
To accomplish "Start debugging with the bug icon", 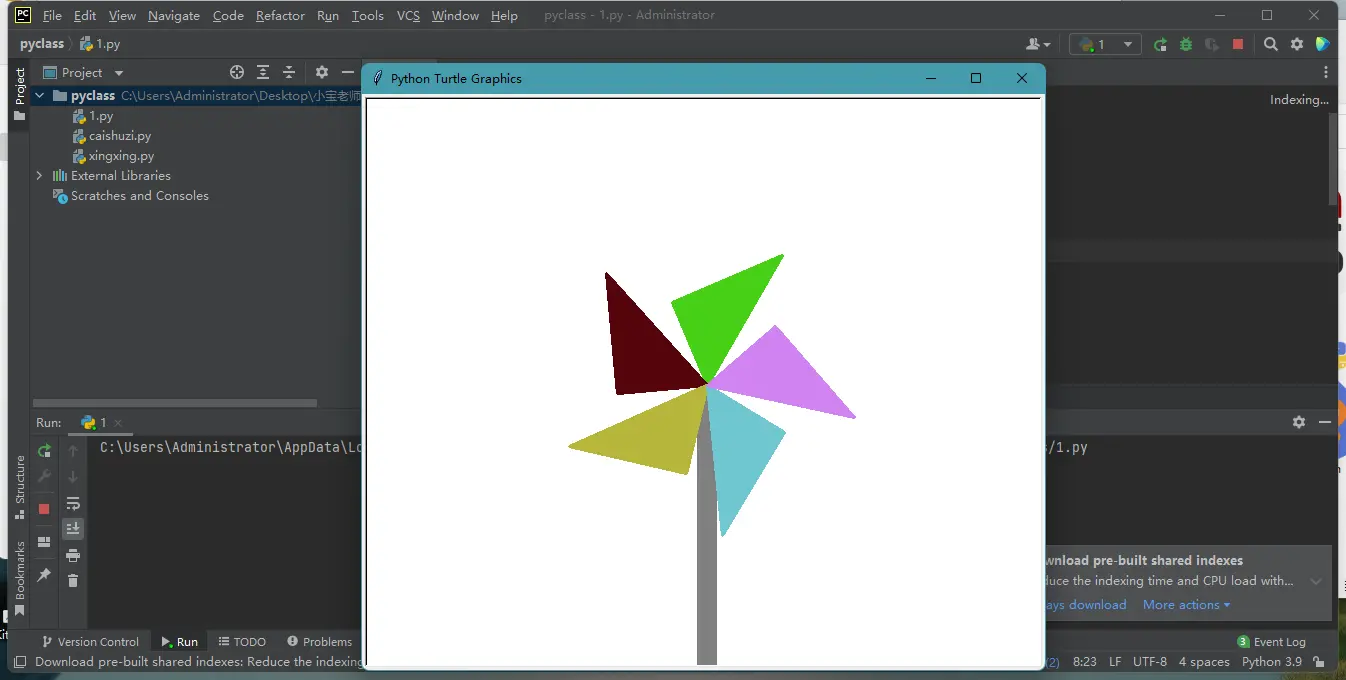I will pos(1185,44).
